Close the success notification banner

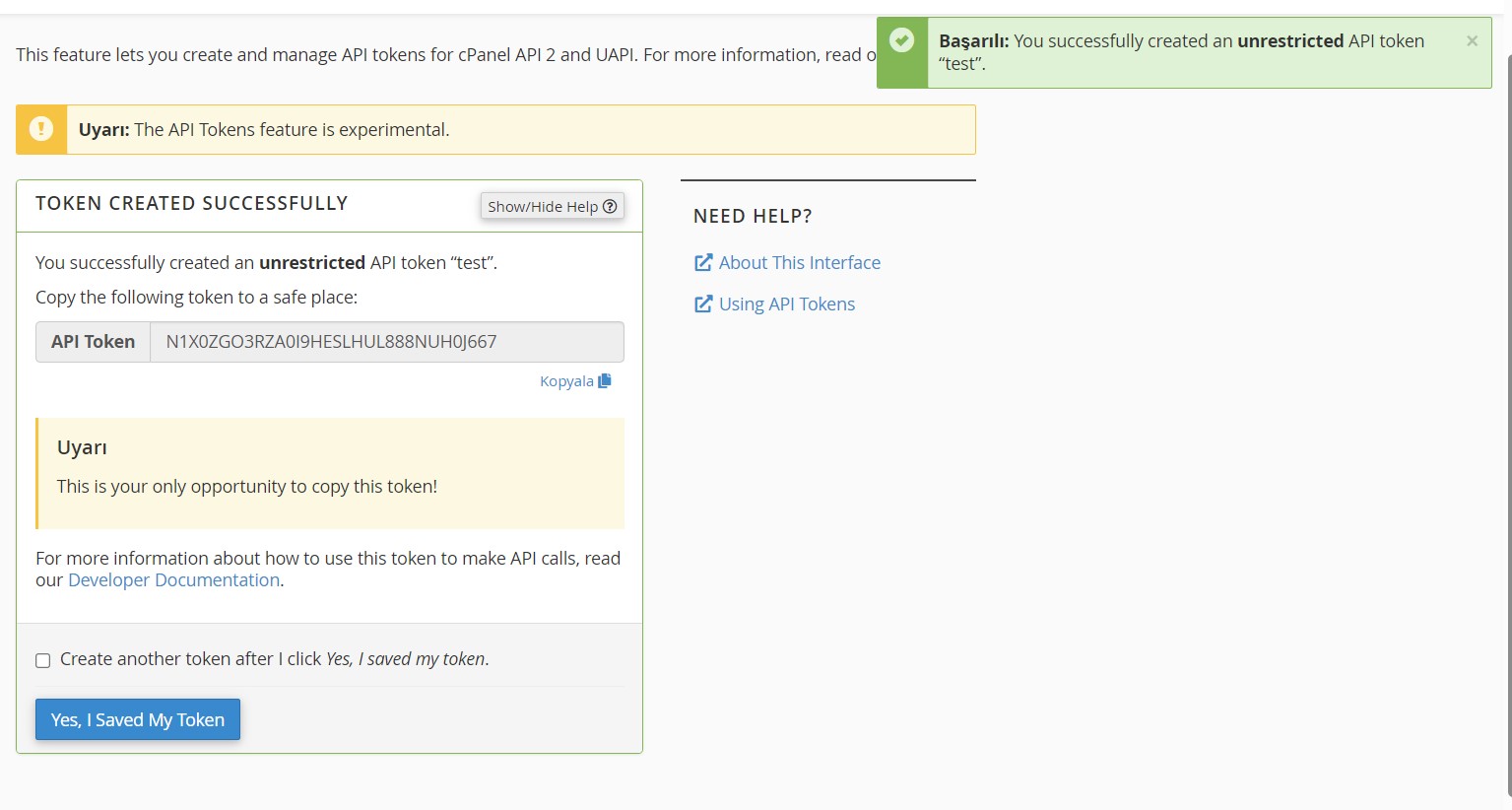pyautogui.click(x=1472, y=41)
